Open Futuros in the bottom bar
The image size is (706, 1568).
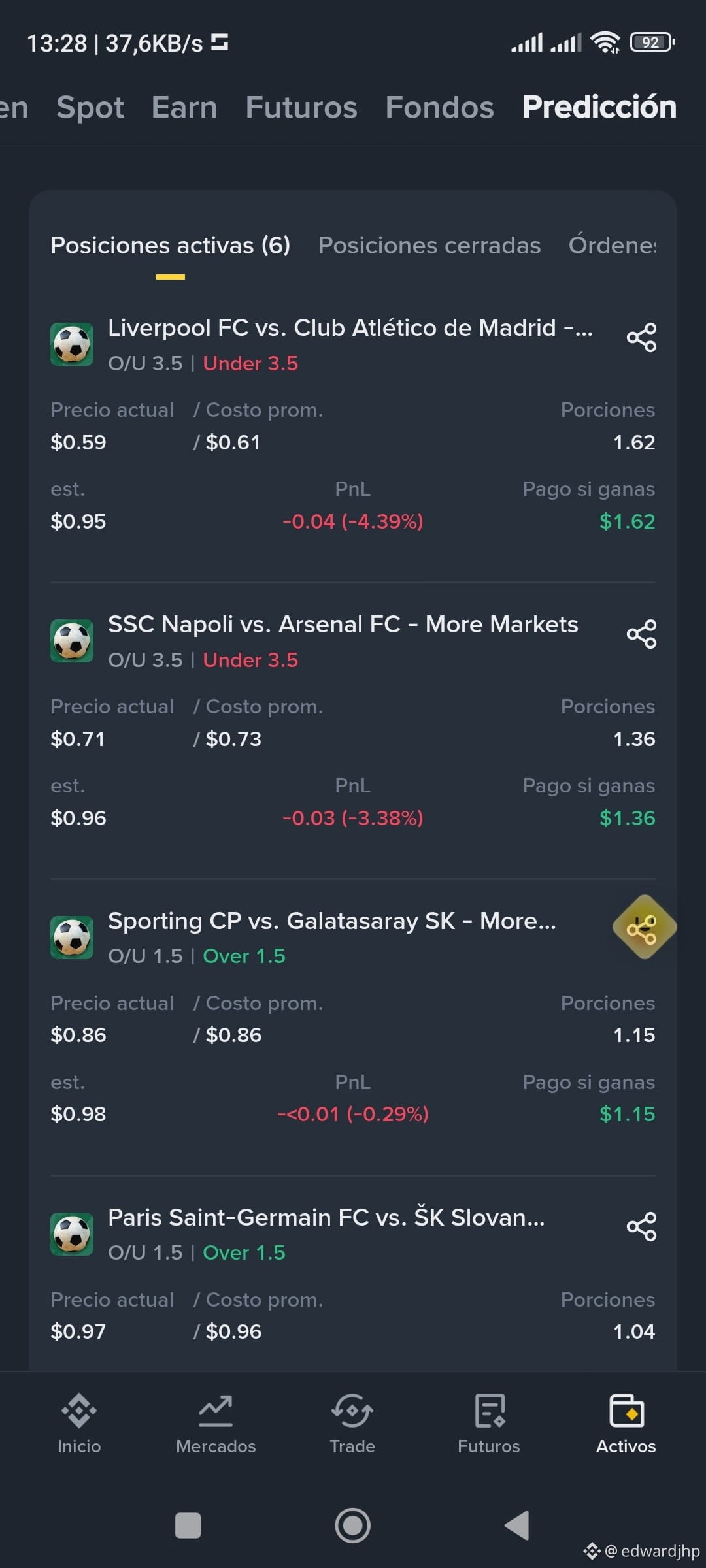point(489,1424)
